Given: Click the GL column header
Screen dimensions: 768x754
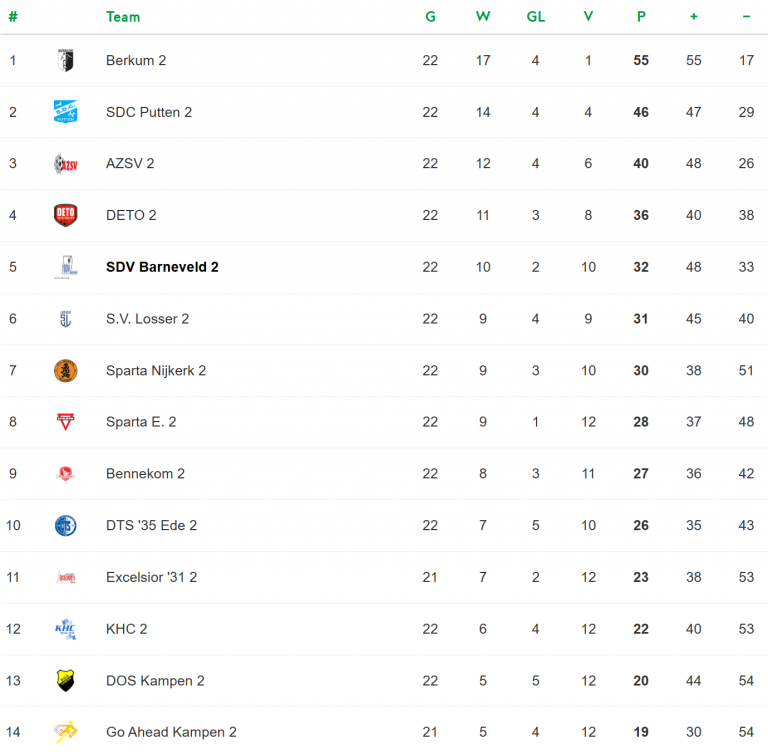Looking at the screenshot, I should (535, 17).
